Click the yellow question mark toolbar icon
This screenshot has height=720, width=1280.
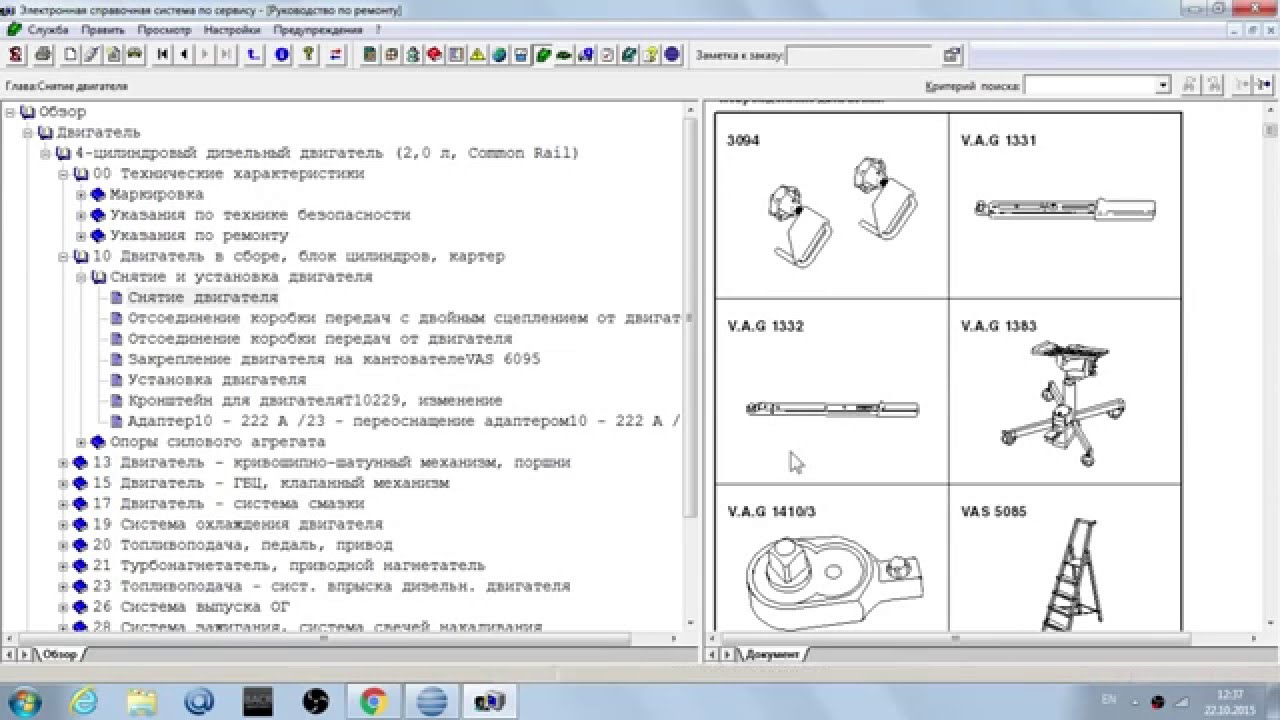click(x=651, y=54)
